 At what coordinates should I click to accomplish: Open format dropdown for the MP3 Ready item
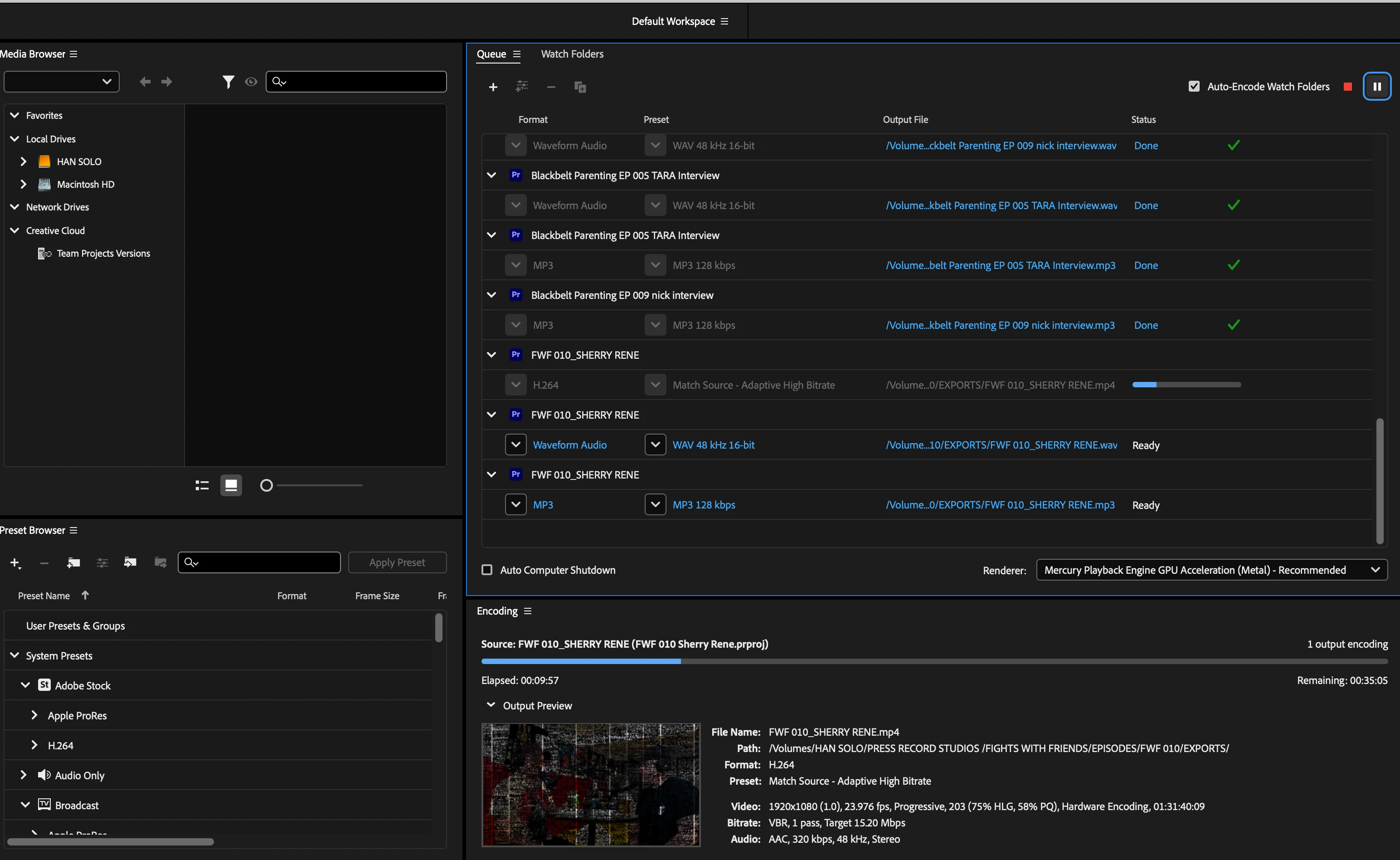coord(515,504)
